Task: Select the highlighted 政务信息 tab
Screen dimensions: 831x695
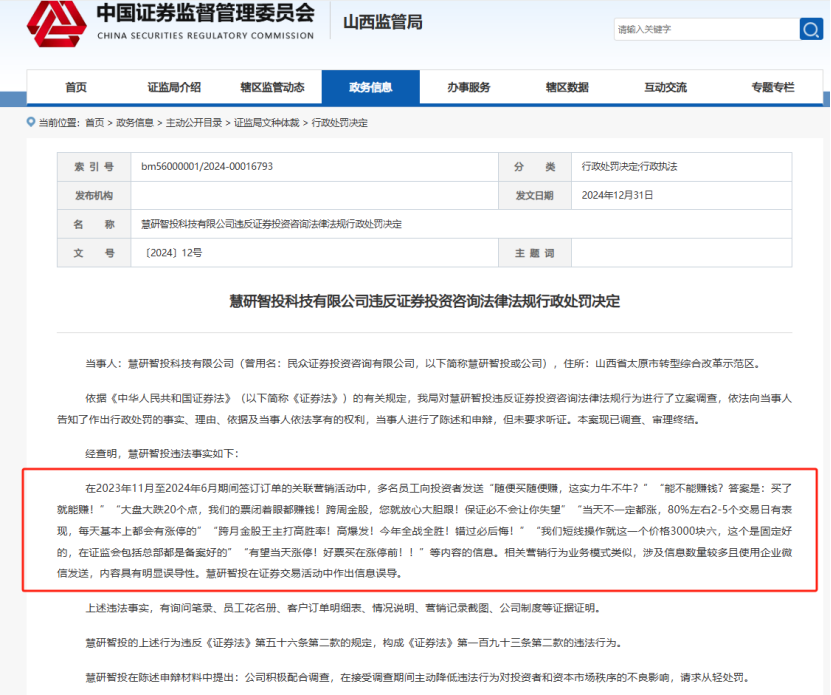Action: coord(371,88)
